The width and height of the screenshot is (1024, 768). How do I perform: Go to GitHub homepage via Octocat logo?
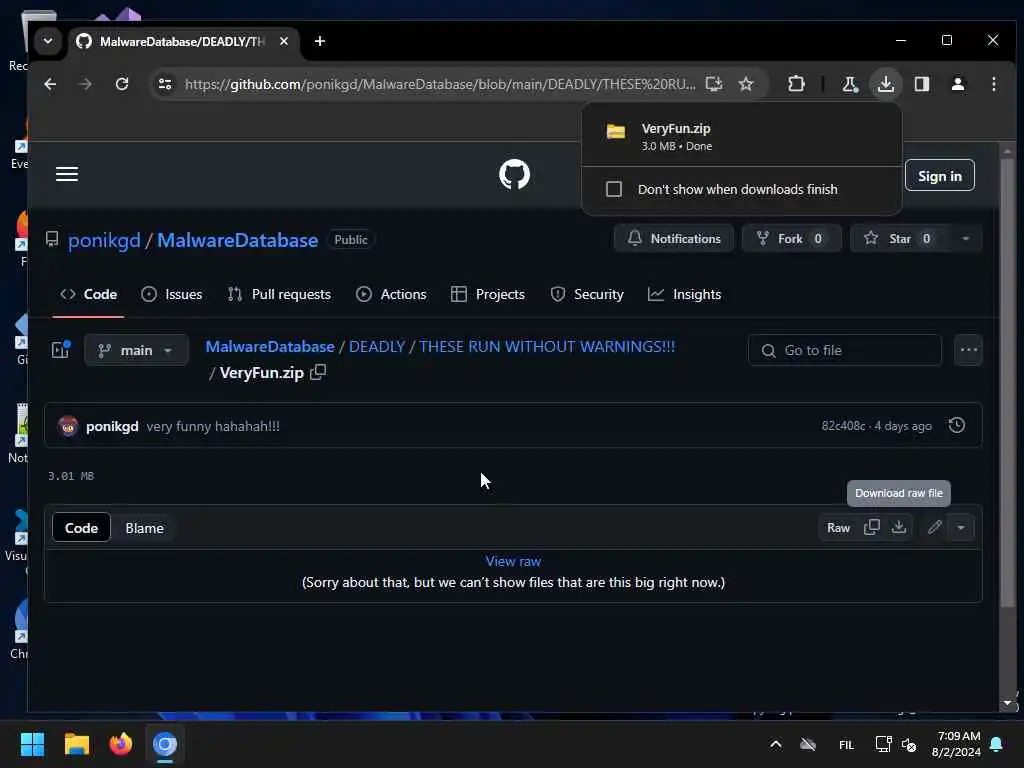point(515,174)
